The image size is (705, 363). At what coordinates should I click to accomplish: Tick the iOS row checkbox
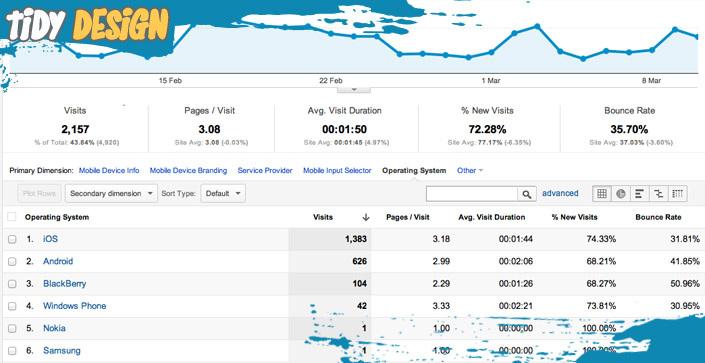coord(12,239)
